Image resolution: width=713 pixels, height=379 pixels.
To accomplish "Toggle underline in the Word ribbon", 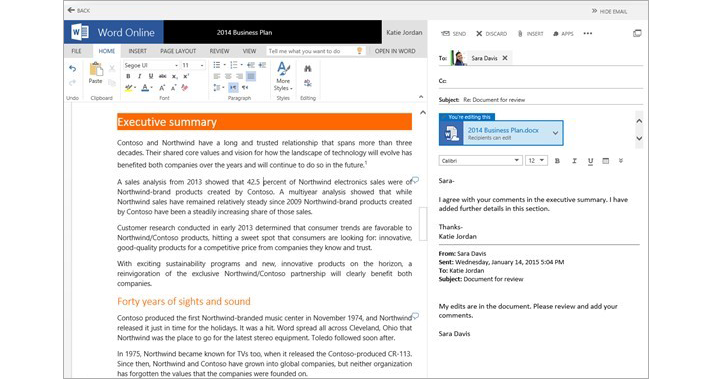I will [x=151, y=76].
